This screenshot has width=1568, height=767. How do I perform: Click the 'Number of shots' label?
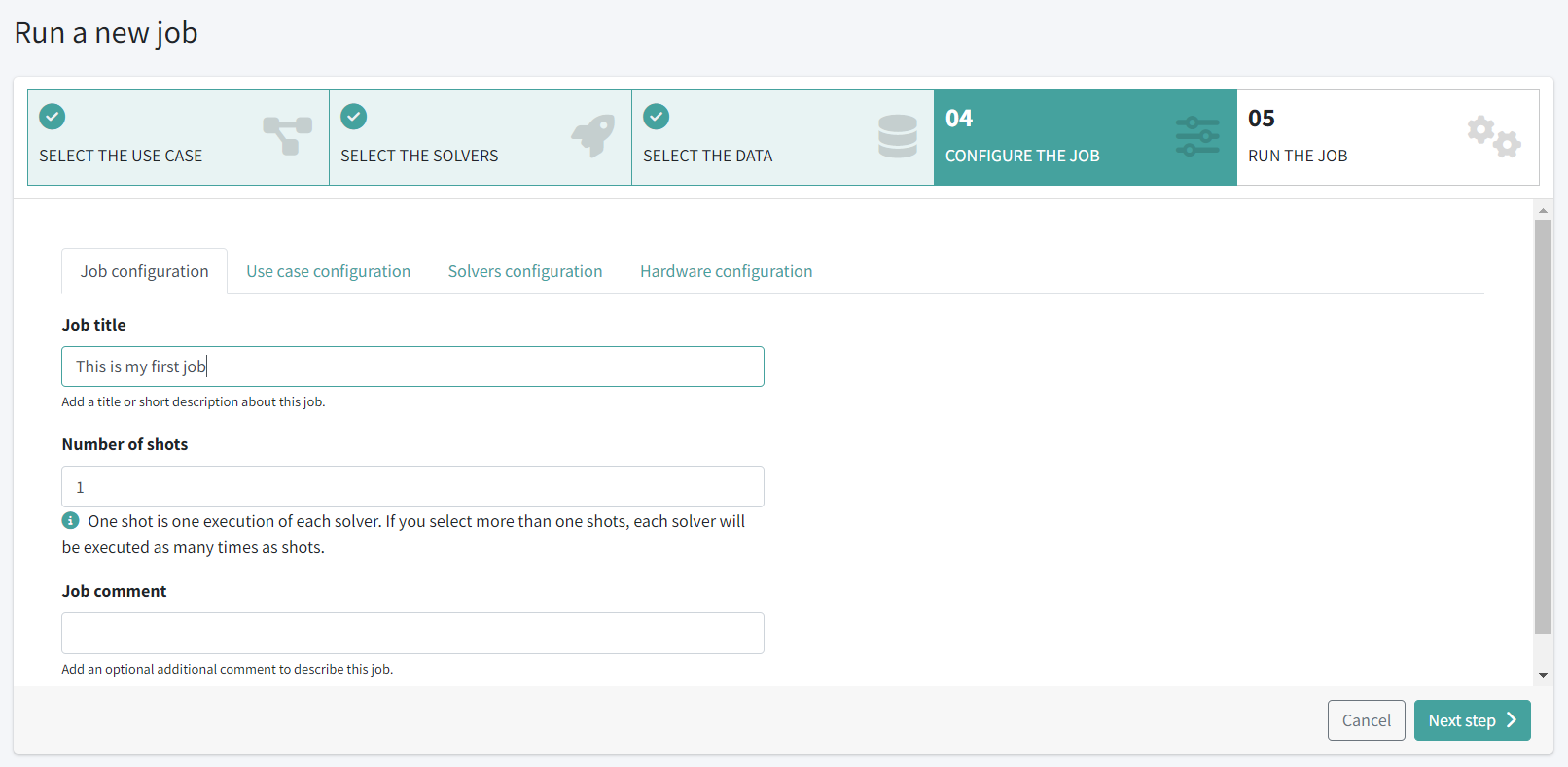[125, 444]
